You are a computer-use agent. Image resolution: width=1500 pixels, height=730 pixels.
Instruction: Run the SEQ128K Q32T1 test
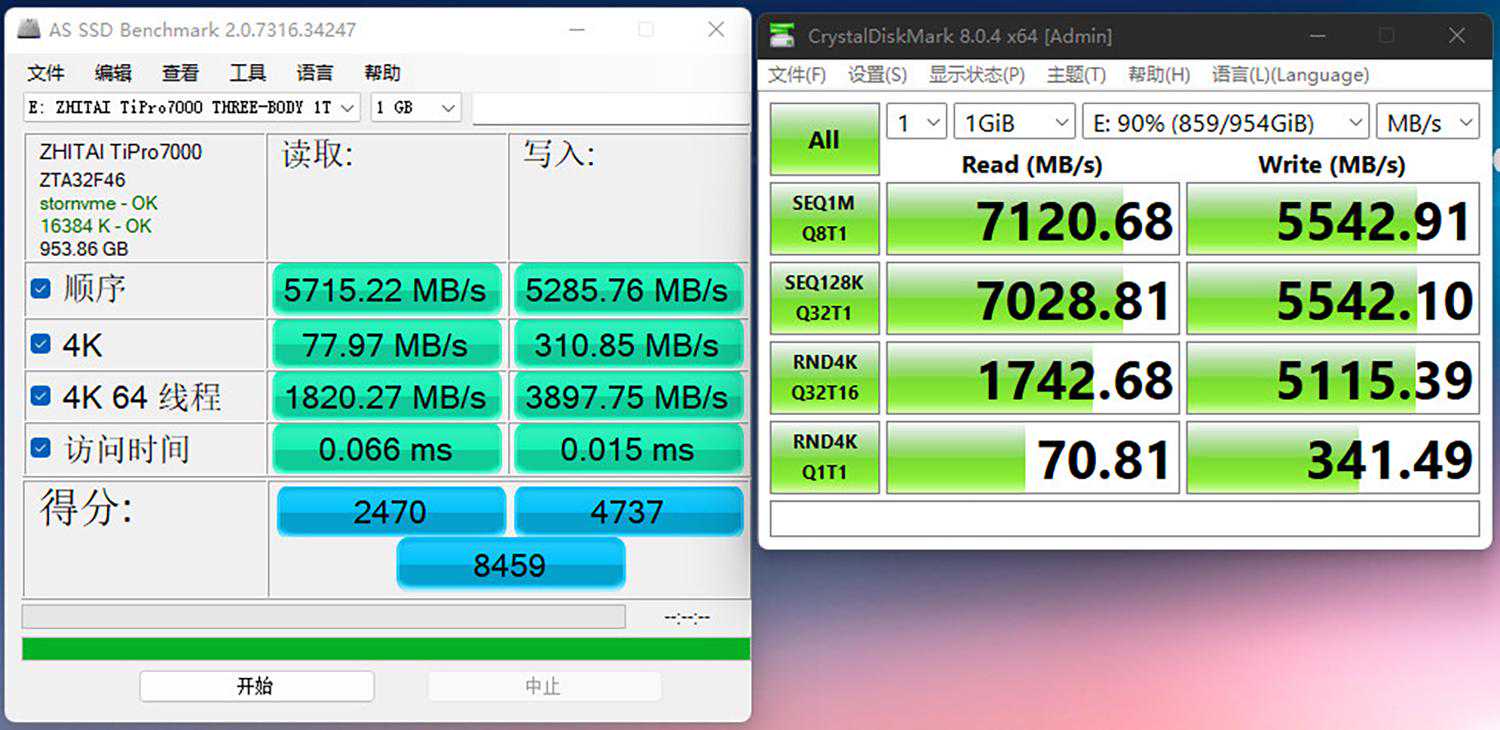point(825,298)
